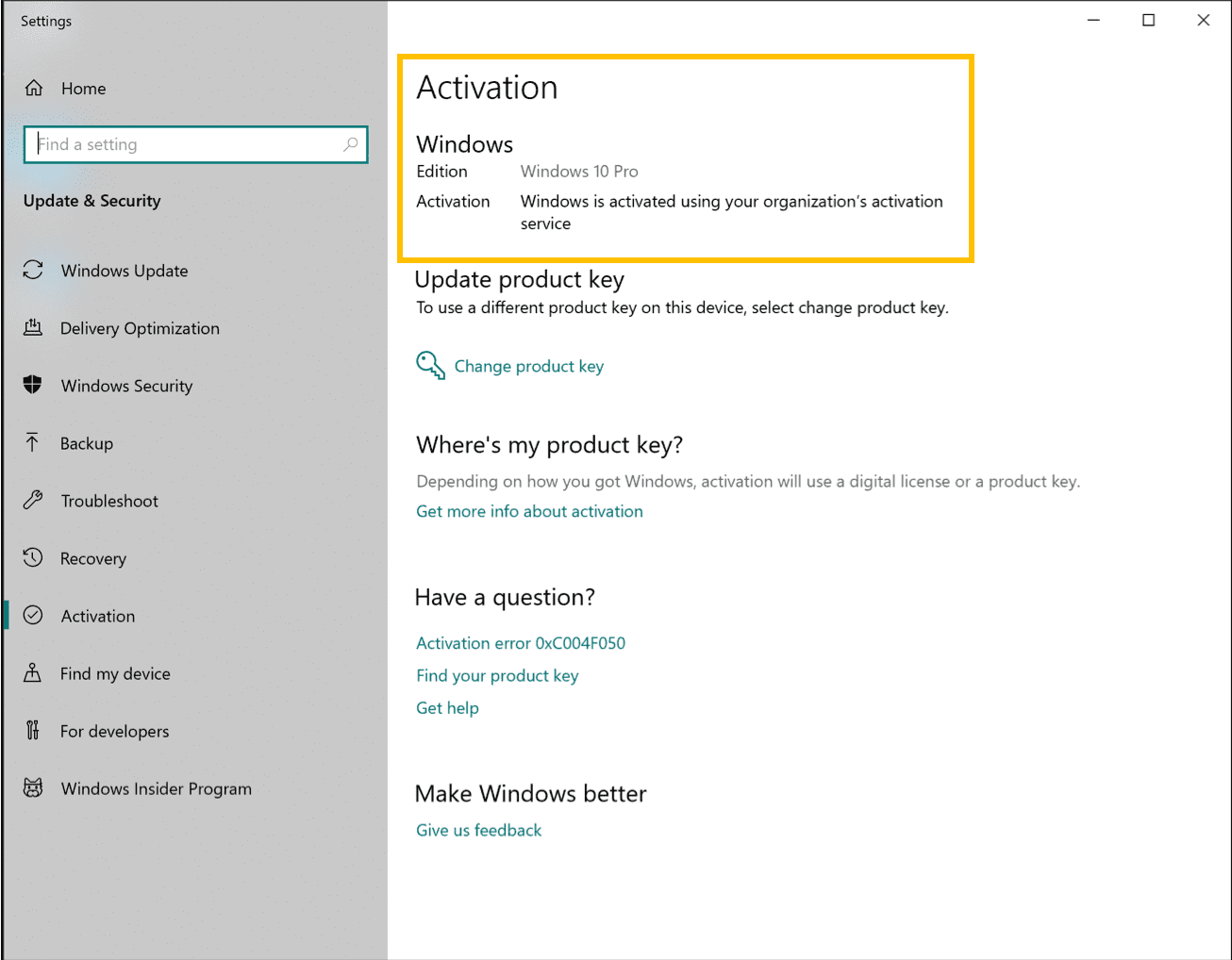Click the Where's my product key? heading
The width and height of the screenshot is (1232, 960).
(549, 444)
